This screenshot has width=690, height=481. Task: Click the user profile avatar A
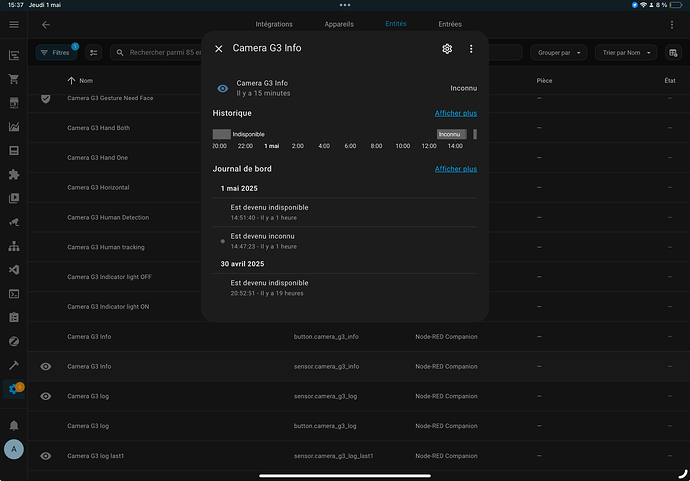tap(14, 449)
